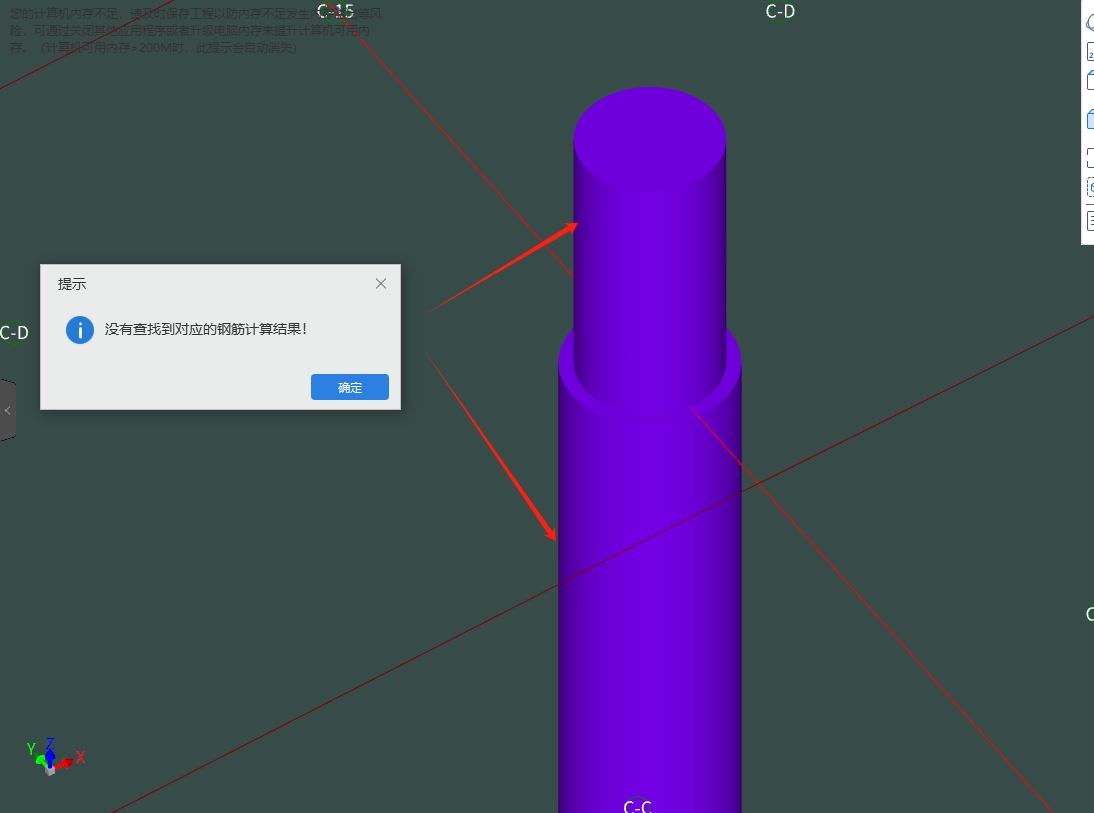Image resolution: width=1094 pixels, height=813 pixels.
Task: Click the blue info icon in dialog
Action: [80, 330]
